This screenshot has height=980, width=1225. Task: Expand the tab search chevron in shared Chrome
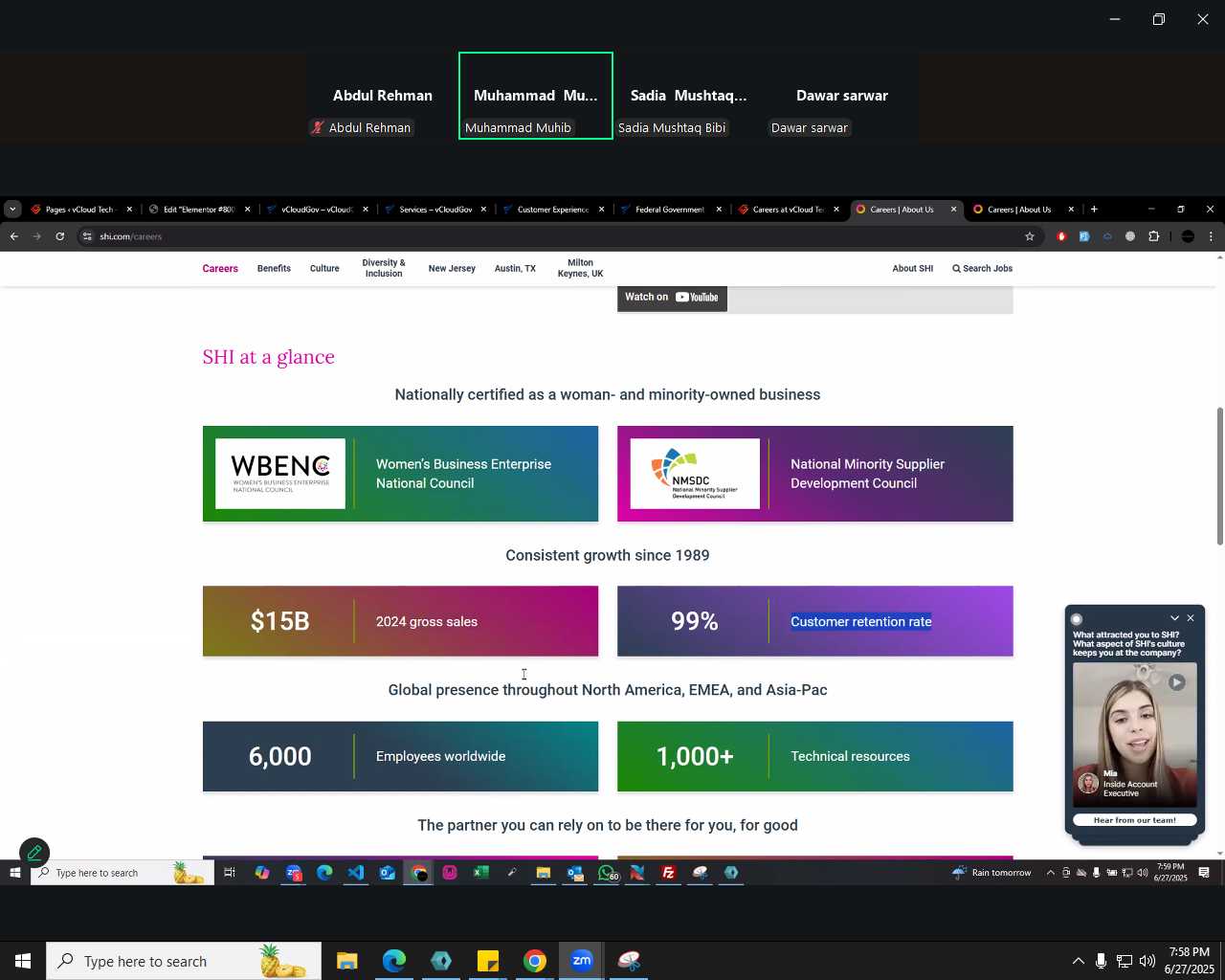[12, 210]
